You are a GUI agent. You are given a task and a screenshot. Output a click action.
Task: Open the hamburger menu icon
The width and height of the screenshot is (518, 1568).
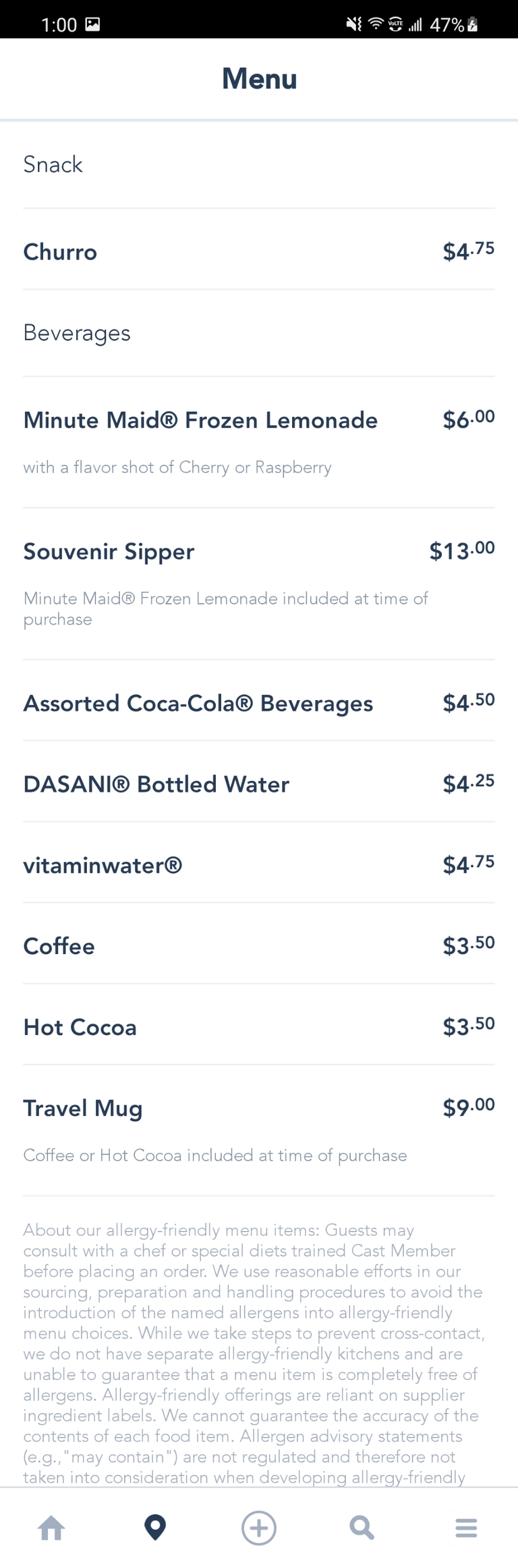466,1528
